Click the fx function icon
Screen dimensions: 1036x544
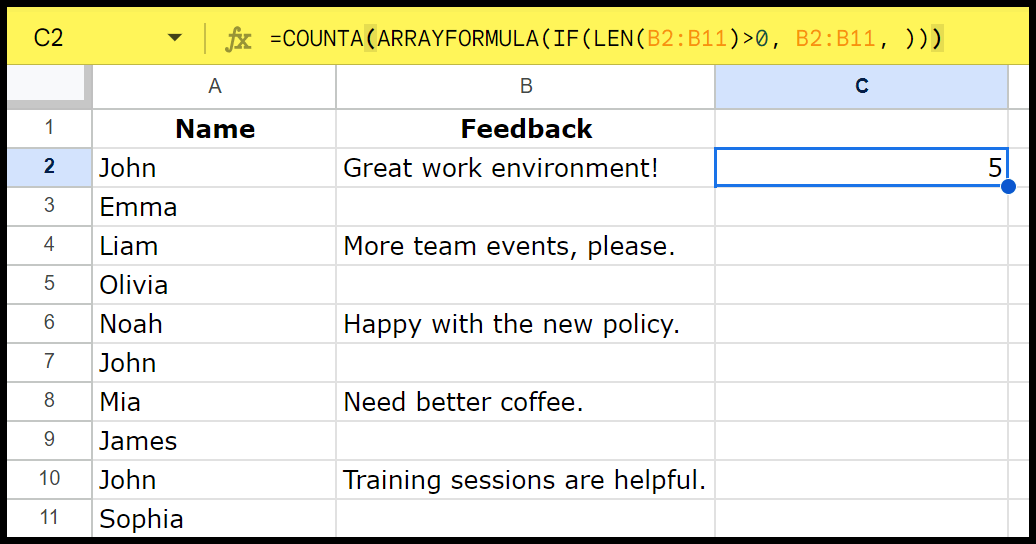pyautogui.click(x=238, y=39)
